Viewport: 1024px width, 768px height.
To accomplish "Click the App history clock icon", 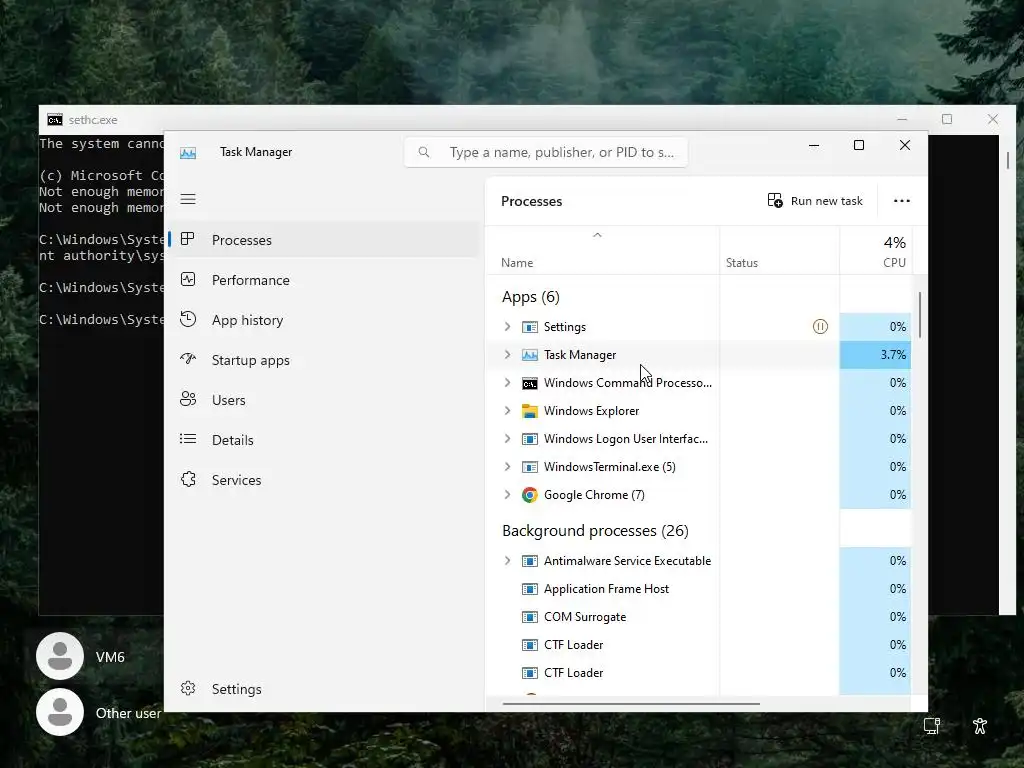I will pos(188,319).
